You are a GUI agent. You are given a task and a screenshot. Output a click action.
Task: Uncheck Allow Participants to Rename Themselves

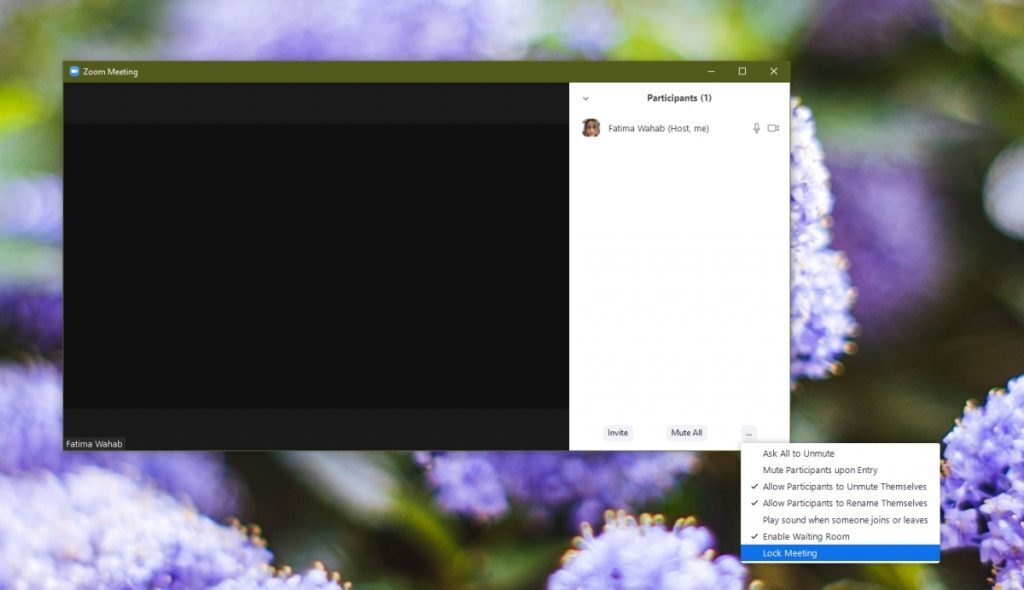[x=844, y=503]
